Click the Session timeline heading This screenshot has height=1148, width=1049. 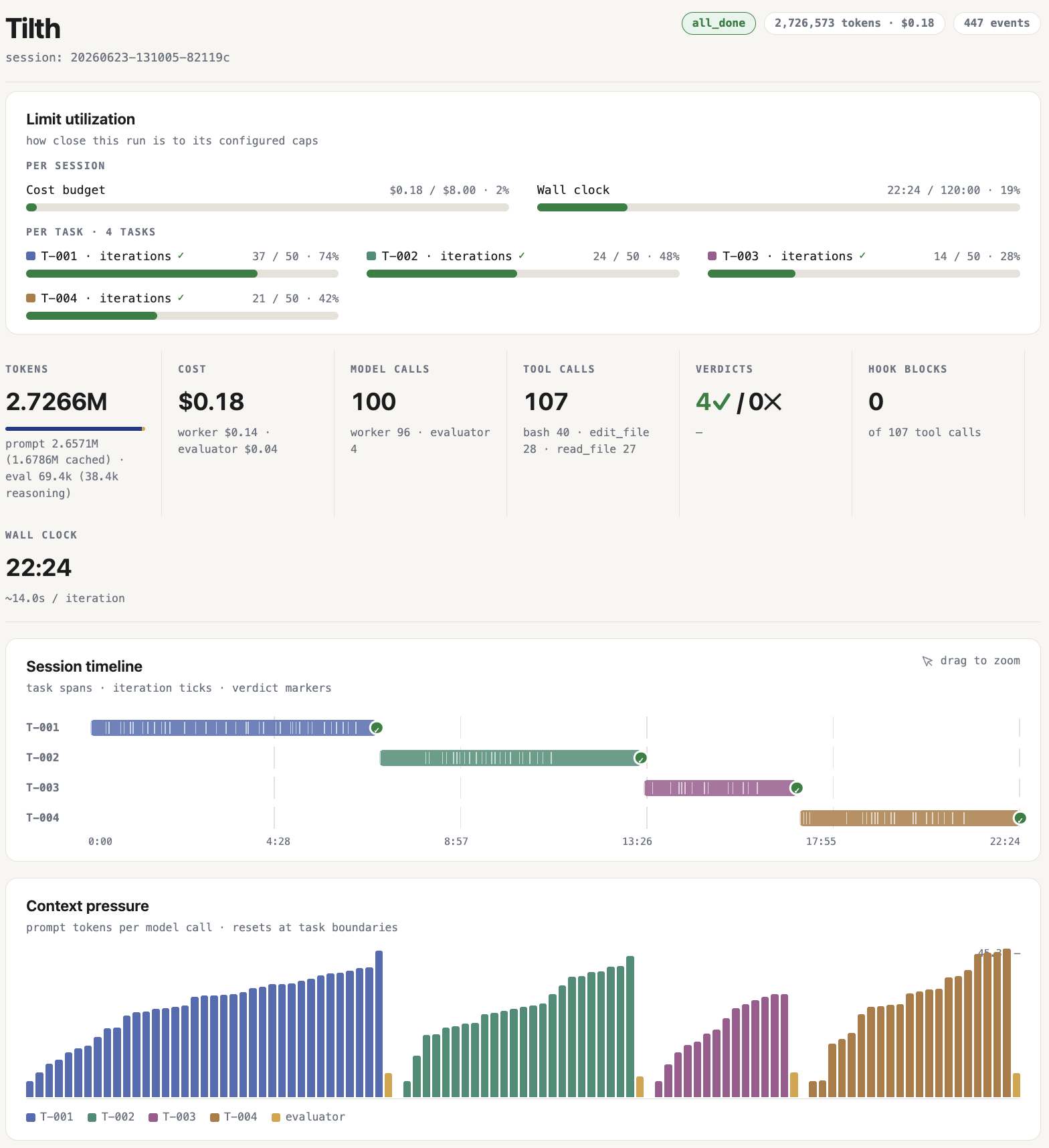tap(84, 666)
